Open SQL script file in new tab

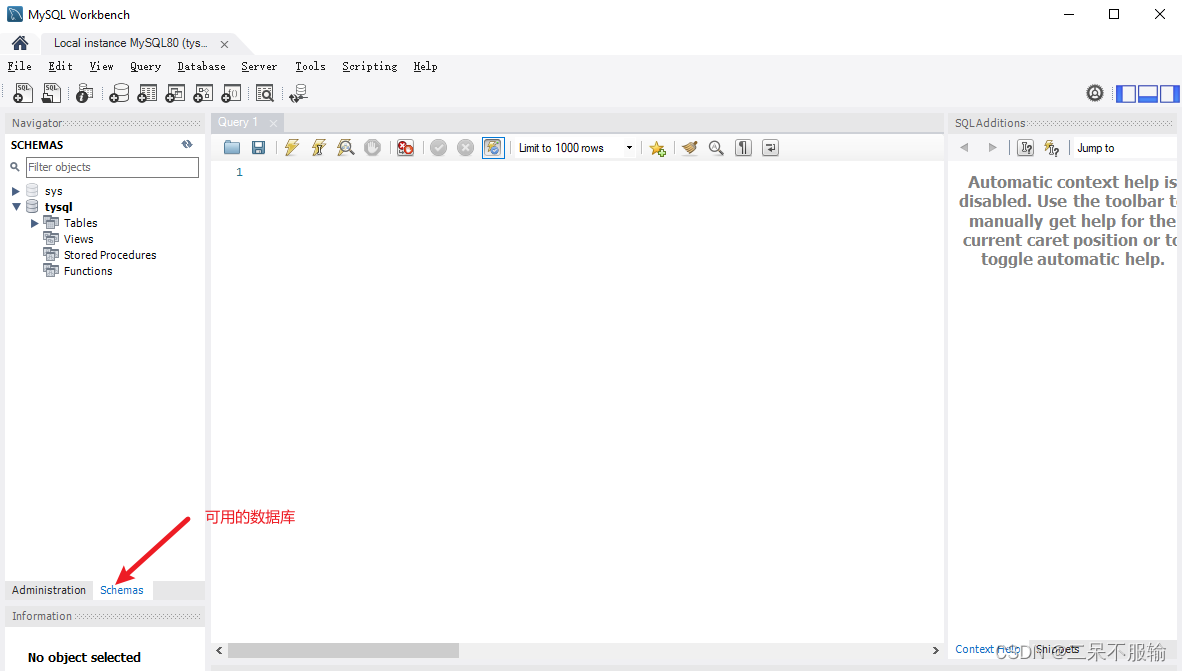pos(51,93)
